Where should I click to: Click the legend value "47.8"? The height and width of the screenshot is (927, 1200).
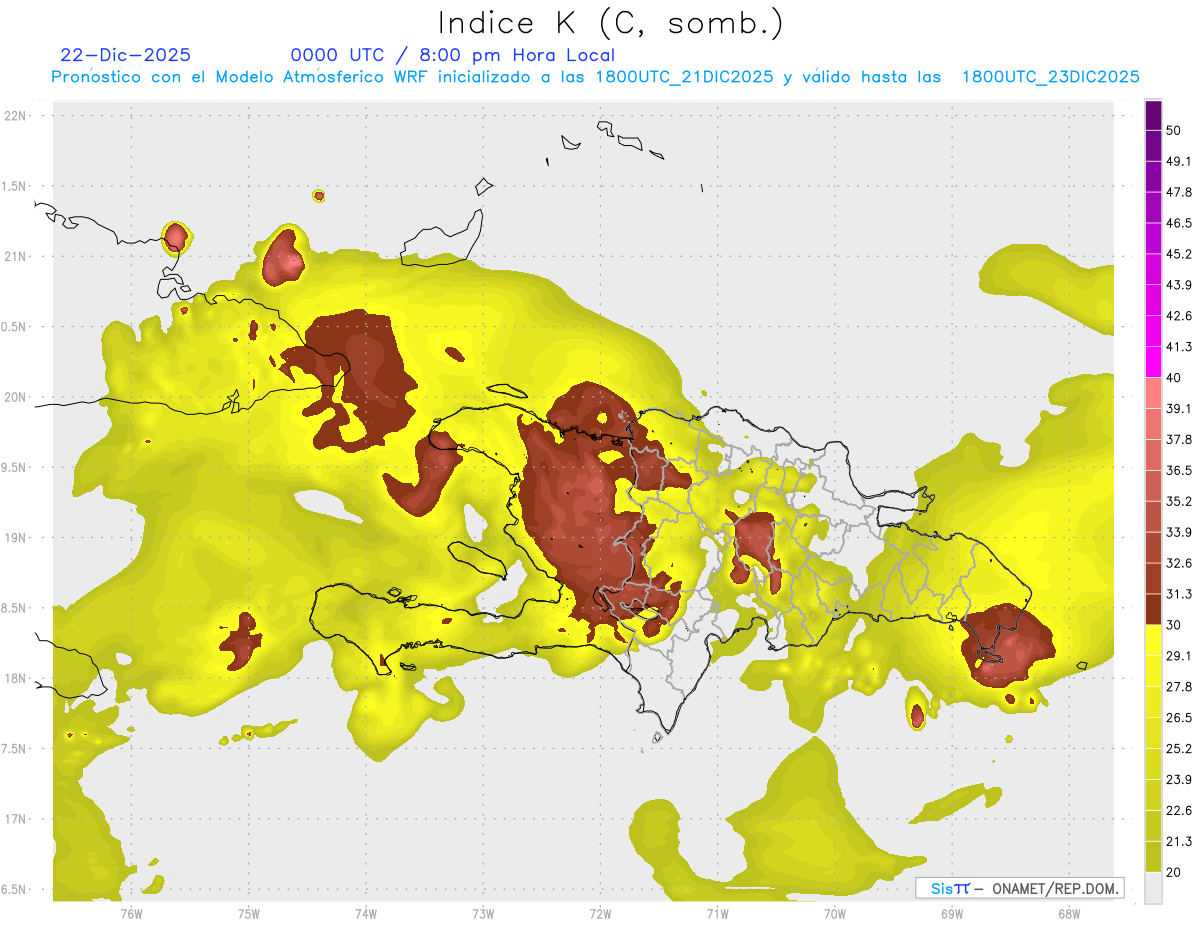tap(1179, 192)
